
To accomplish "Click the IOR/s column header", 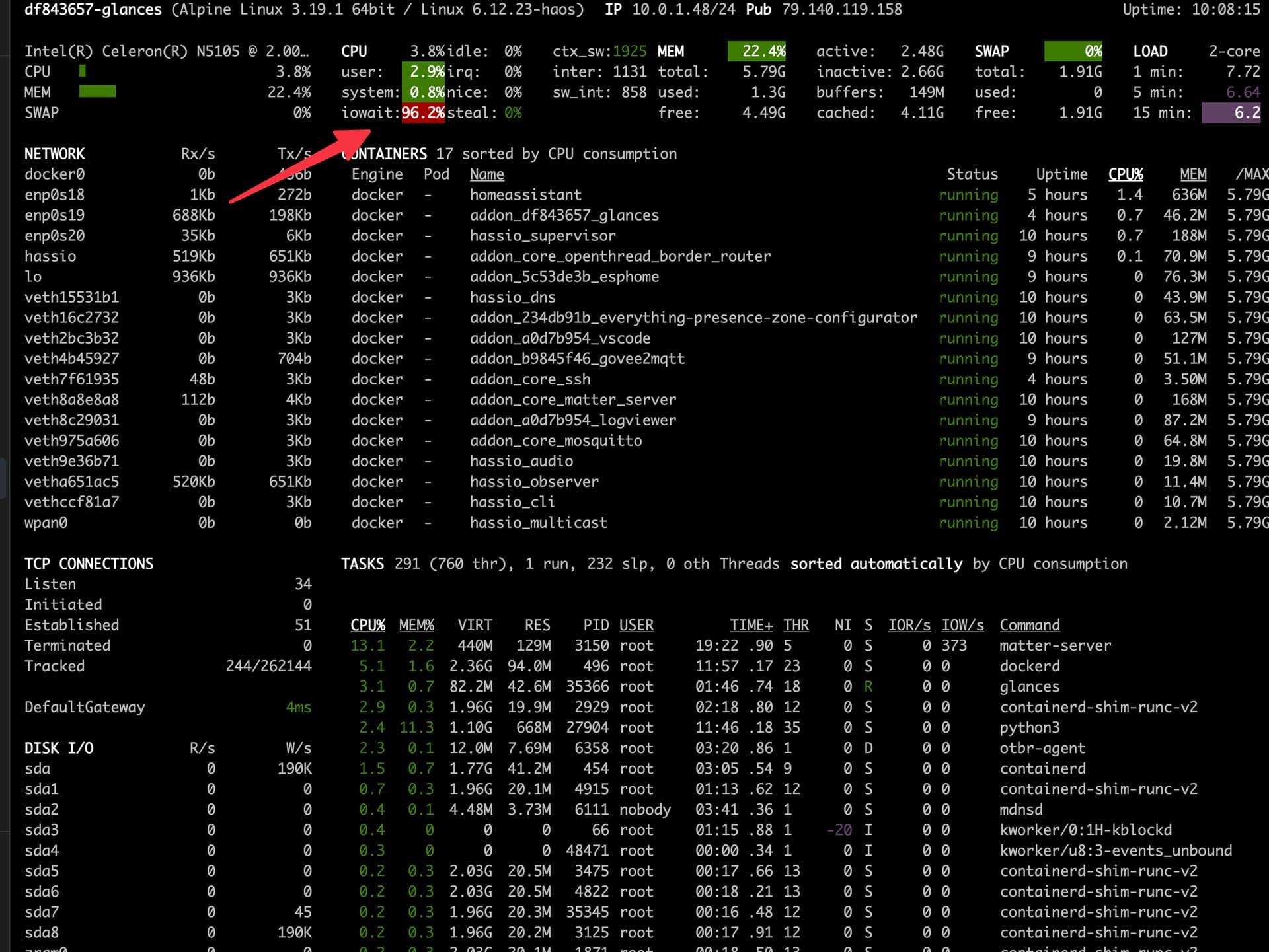I will [909, 625].
